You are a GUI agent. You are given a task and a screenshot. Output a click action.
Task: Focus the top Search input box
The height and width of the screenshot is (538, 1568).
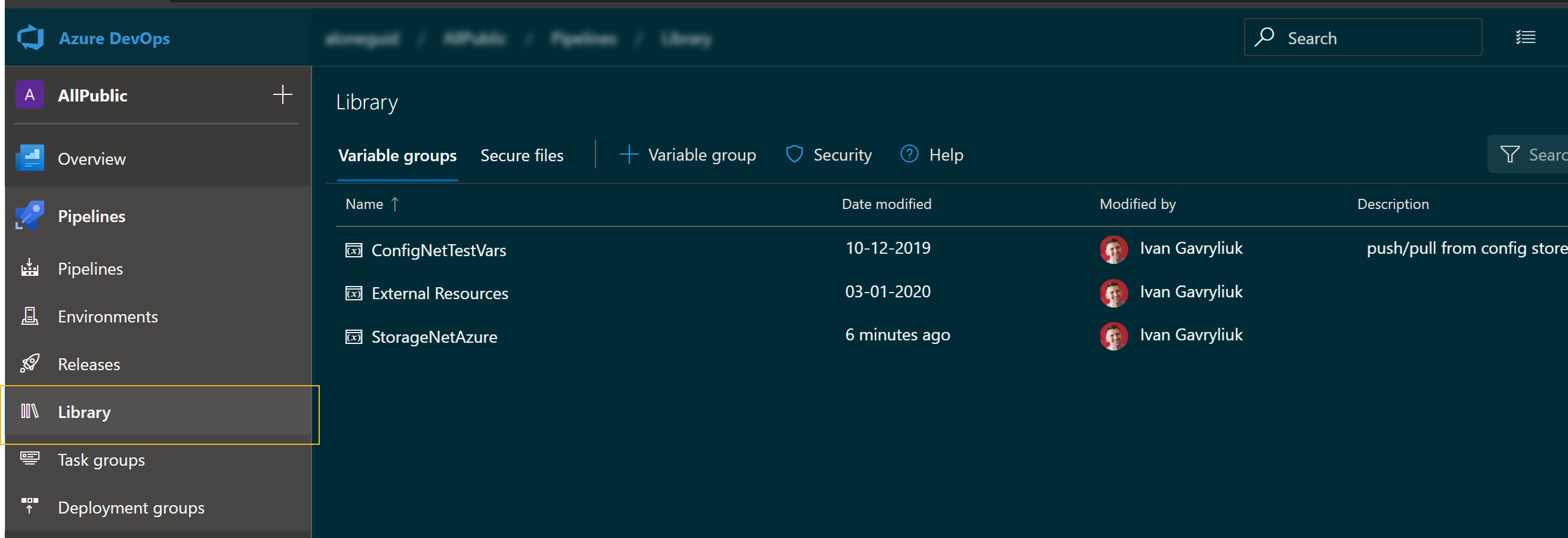1363,38
